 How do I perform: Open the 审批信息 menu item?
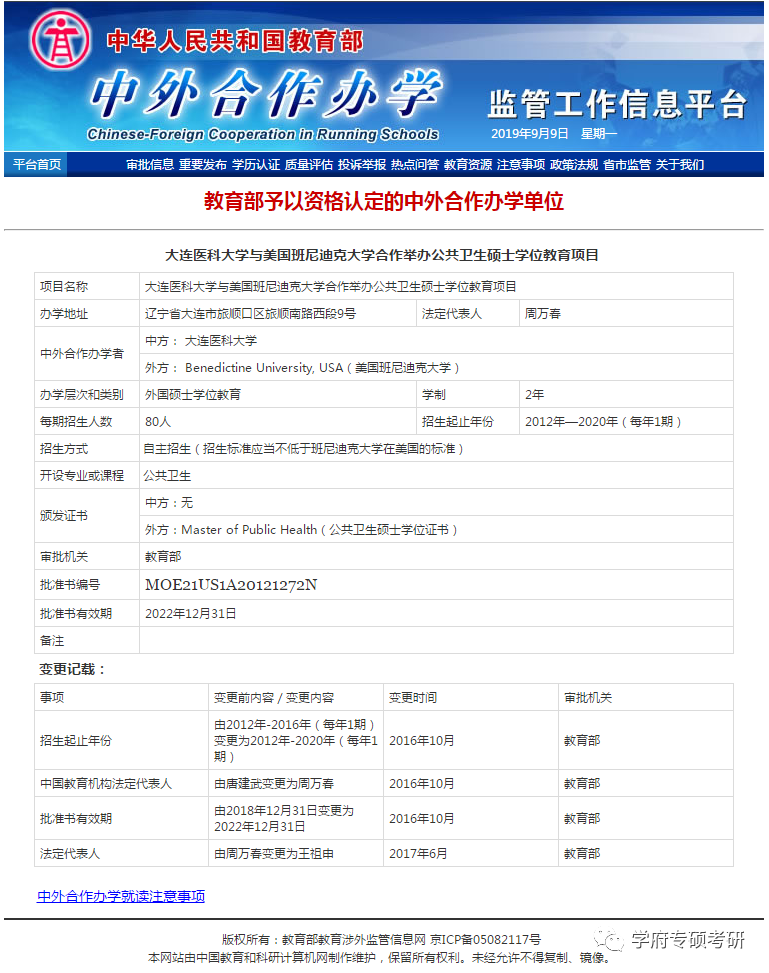click(x=150, y=164)
